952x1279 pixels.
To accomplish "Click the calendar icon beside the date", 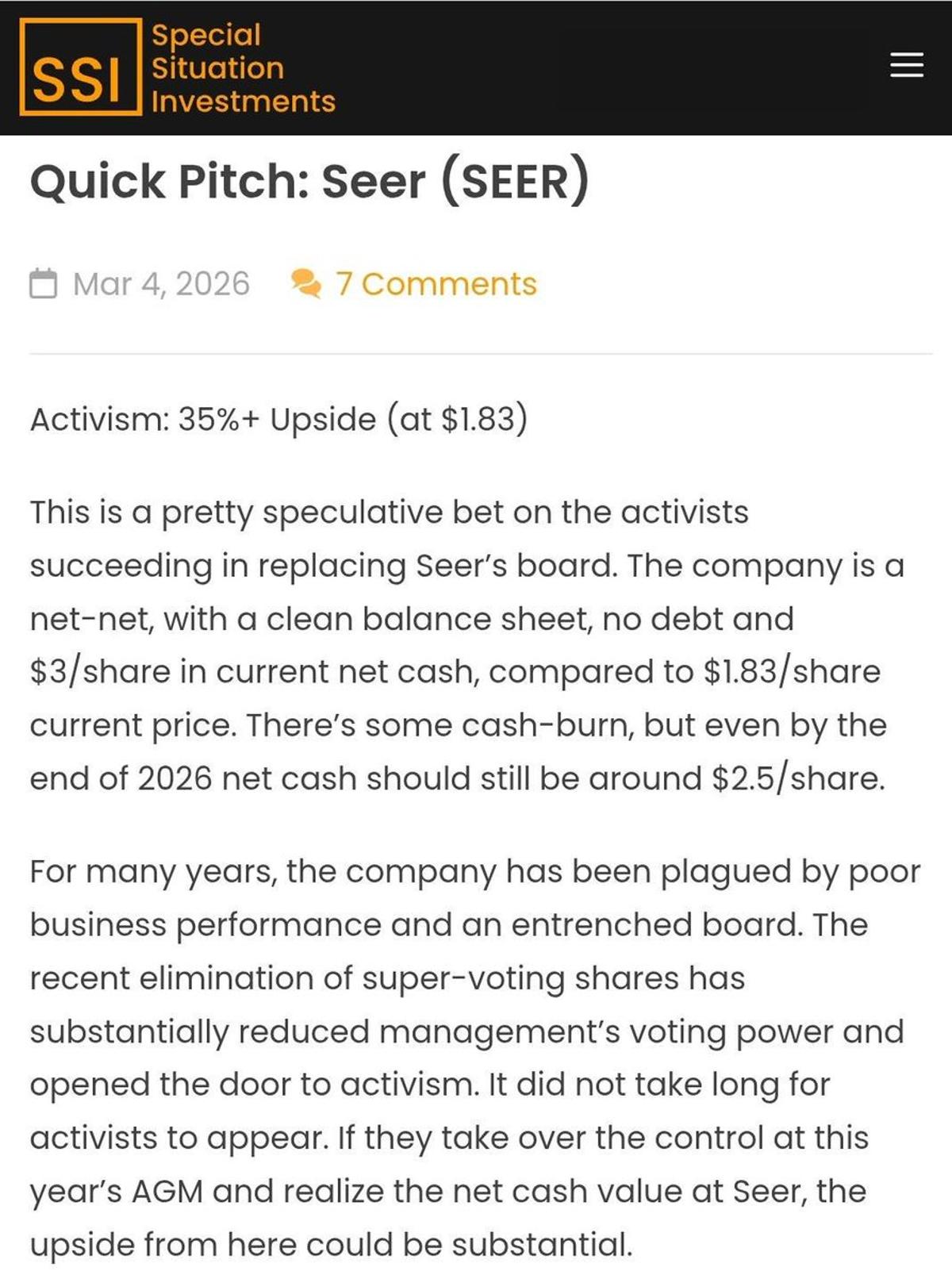I will point(44,282).
